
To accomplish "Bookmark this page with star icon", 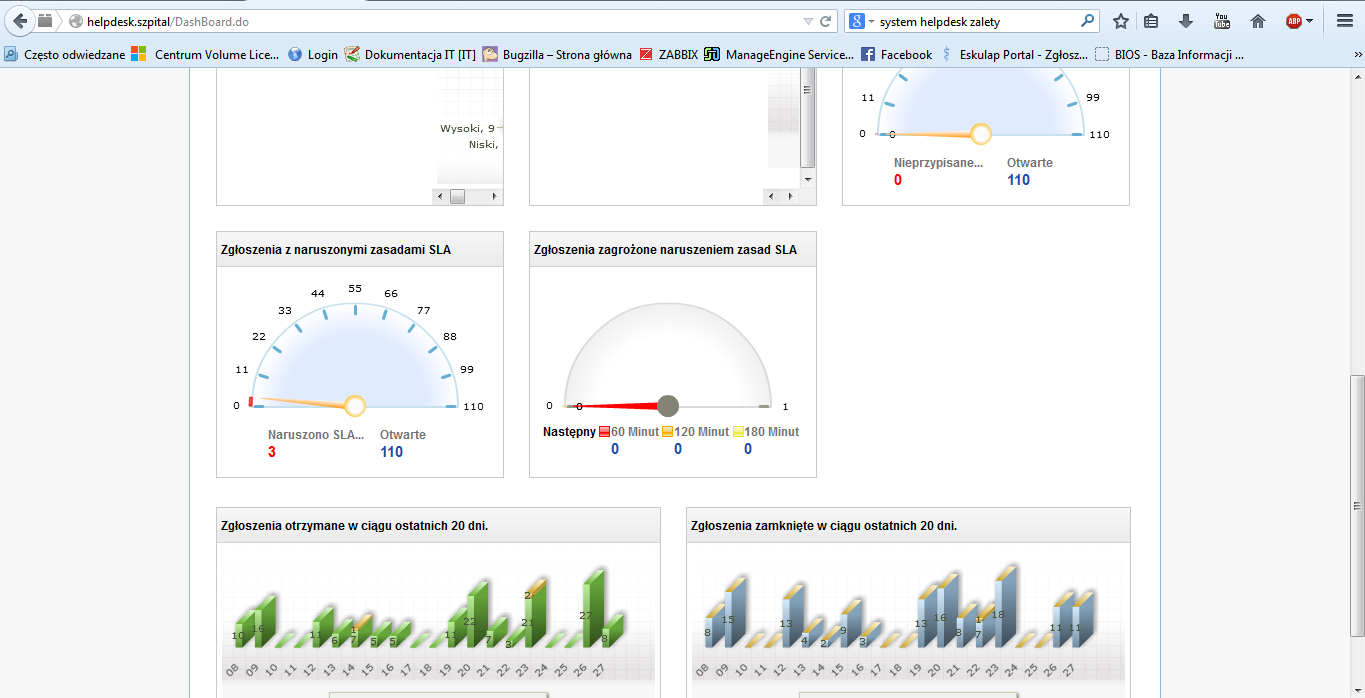I will 1121,21.
